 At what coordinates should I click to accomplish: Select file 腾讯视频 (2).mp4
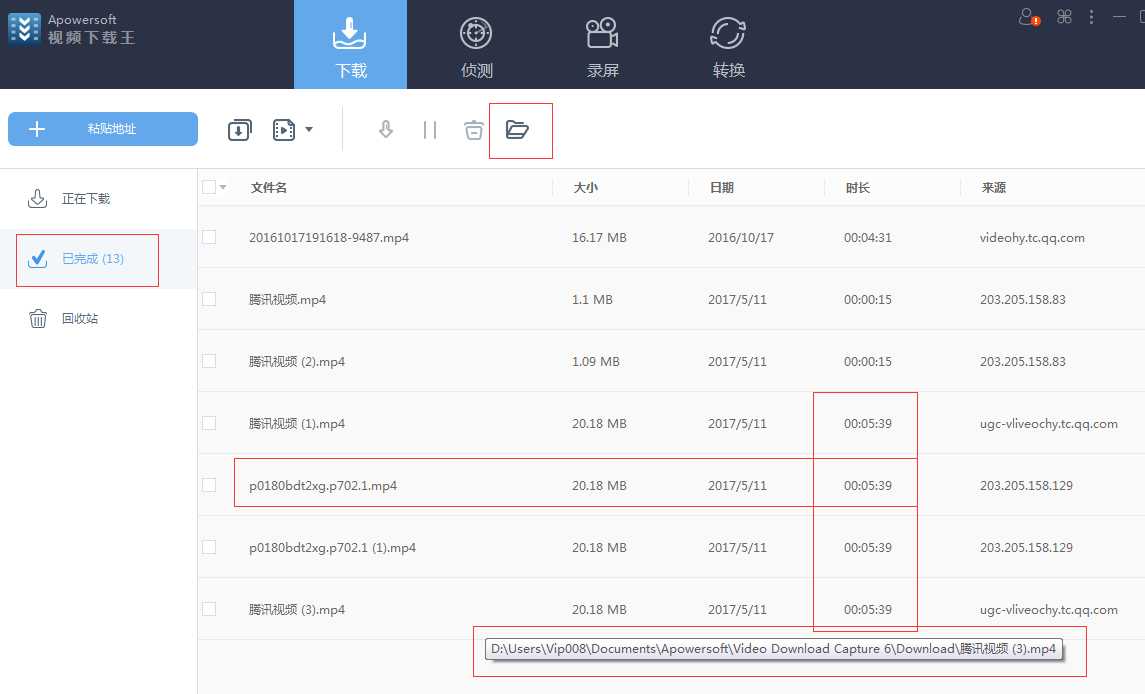tap(296, 362)
